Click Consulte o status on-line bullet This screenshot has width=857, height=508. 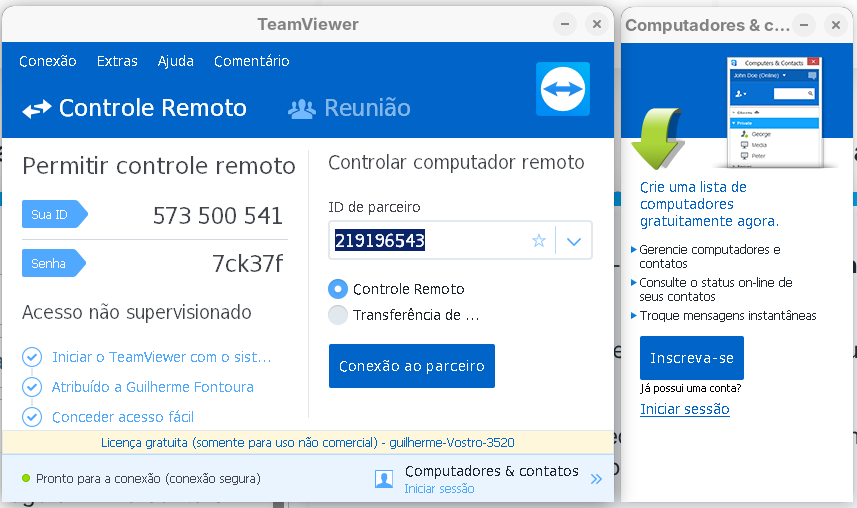tap(715, 289)
